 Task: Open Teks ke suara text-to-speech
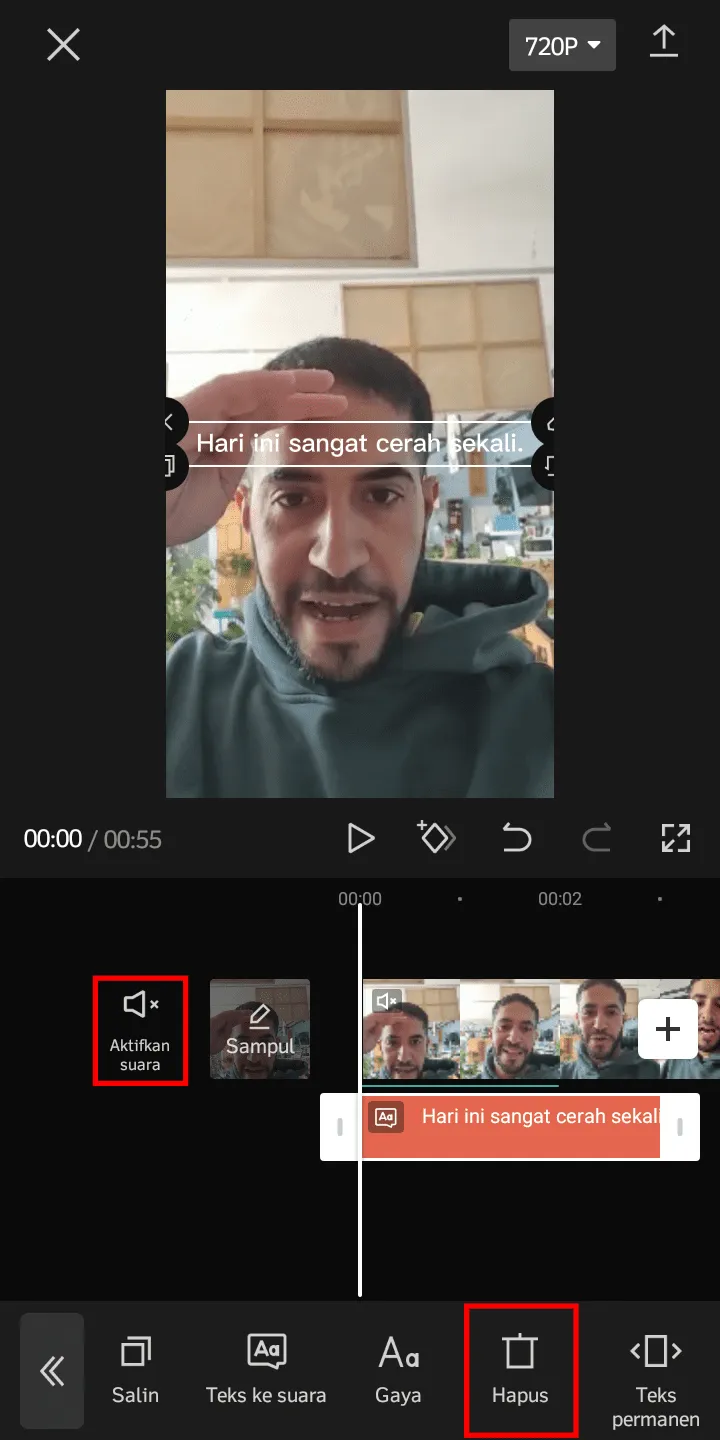pyautogui.click(x=266, y=1370)
